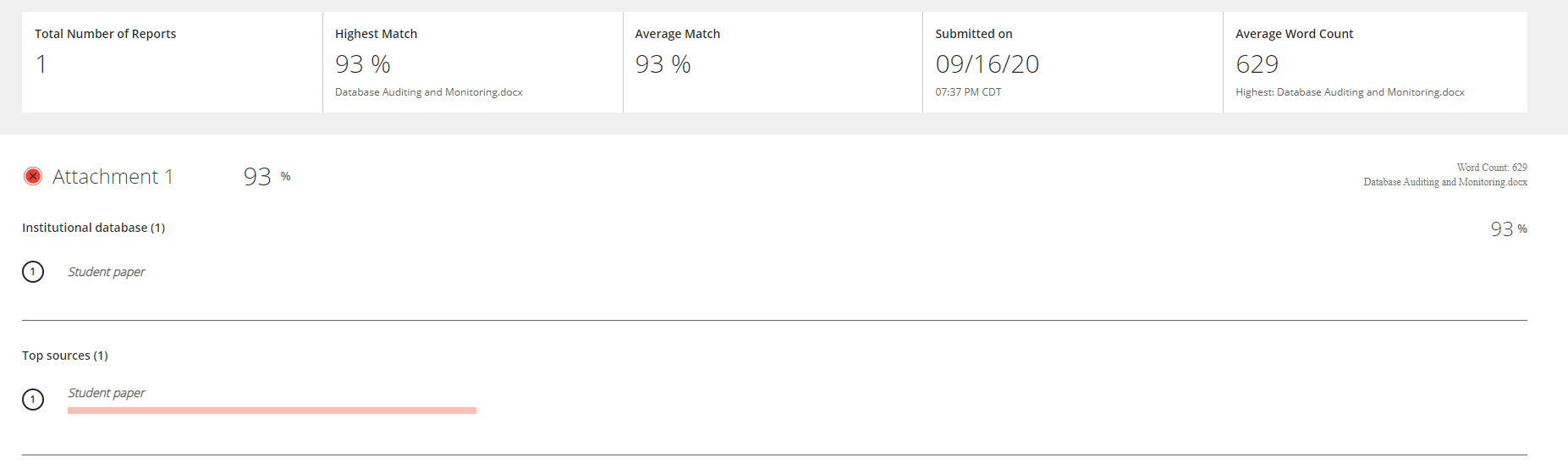Click the Average Match 93 % value
Viewport: 1568px width, 474px height.
pos(663,64)
